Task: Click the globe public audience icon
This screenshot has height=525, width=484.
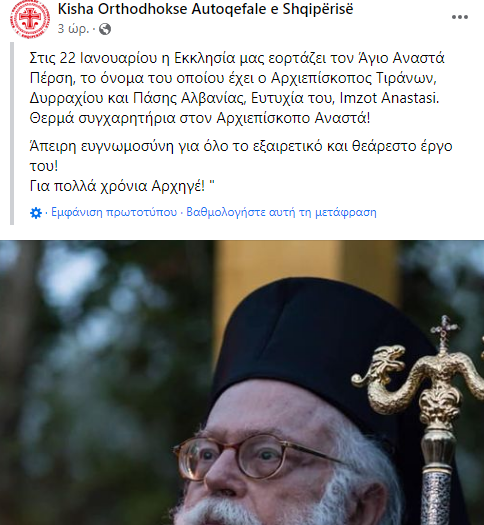Action: 105,29
